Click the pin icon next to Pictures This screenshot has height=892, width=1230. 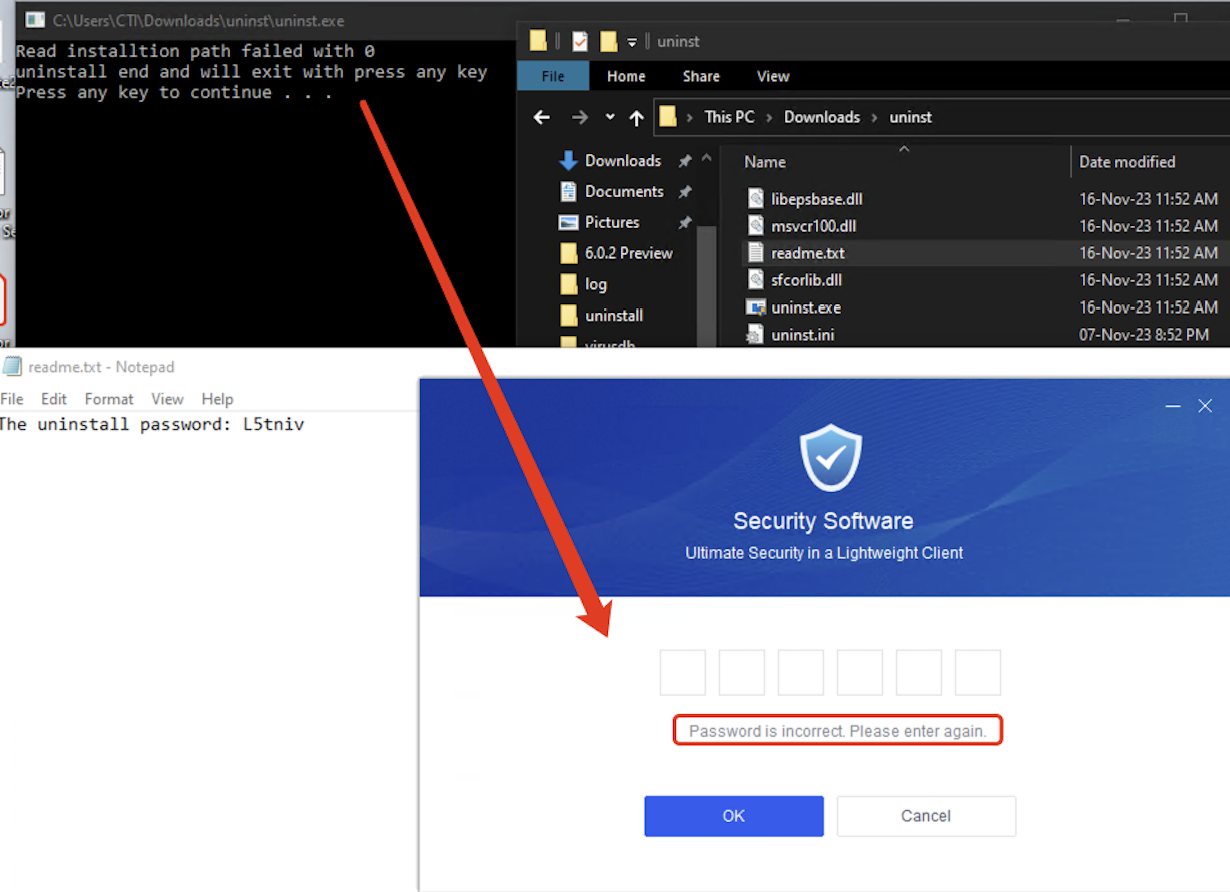685,223
